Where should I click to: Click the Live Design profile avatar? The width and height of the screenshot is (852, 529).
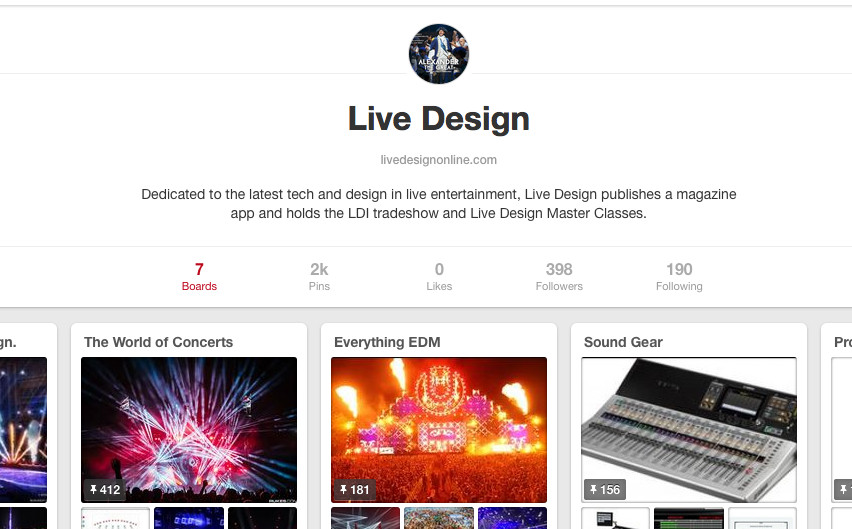pyautogui.click(x=438, y=54)
